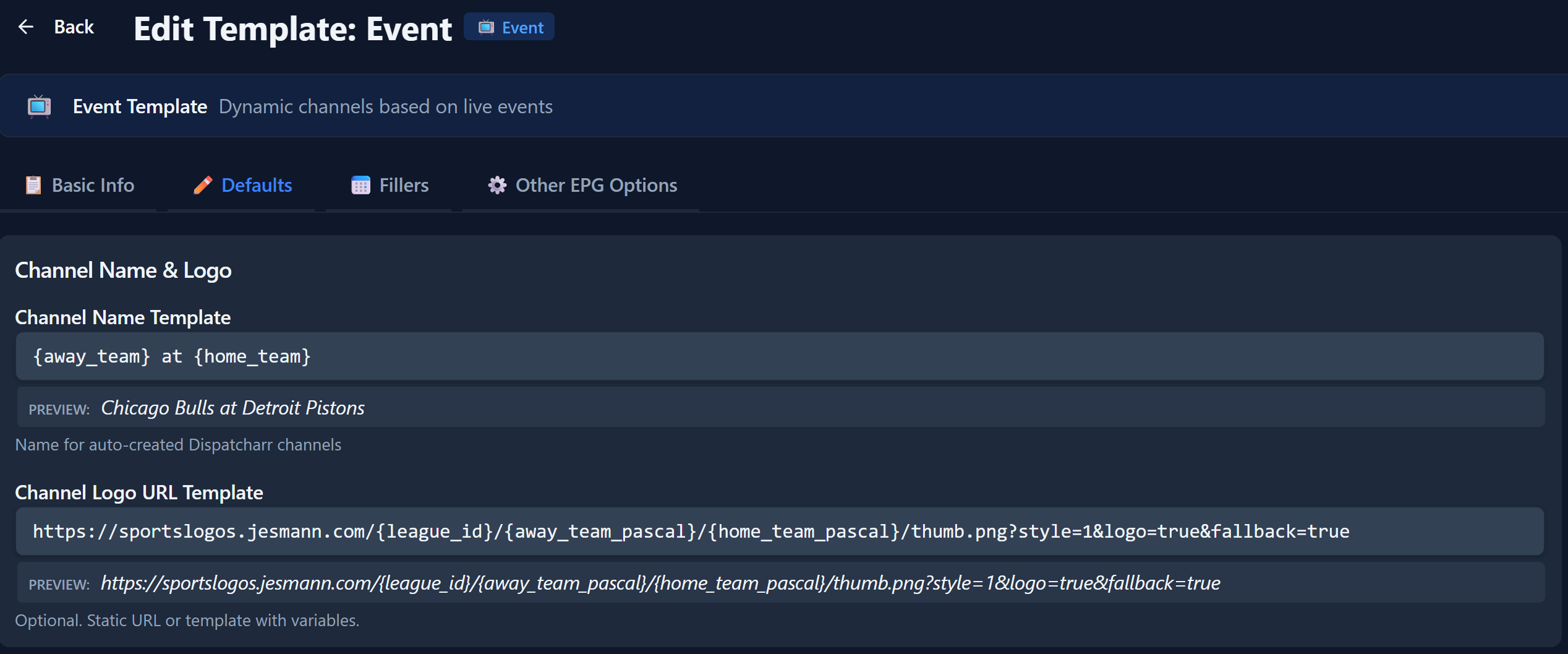Viewport: 1568px width, 654px height.
Task: Switch to the Basic Info tab
Action: tap(93, 185)
